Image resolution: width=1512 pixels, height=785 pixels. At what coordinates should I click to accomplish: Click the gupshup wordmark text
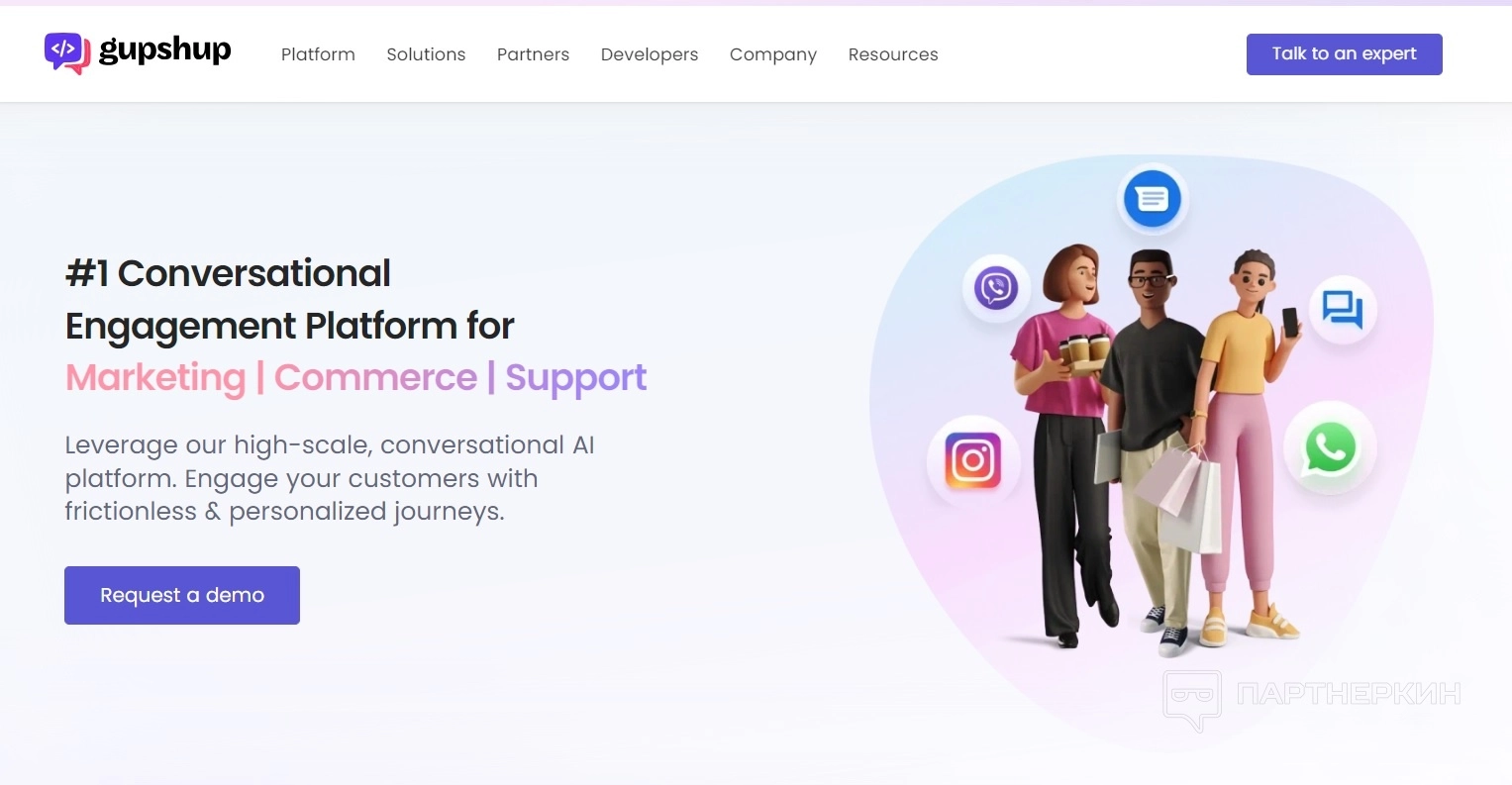pos(164,50)
